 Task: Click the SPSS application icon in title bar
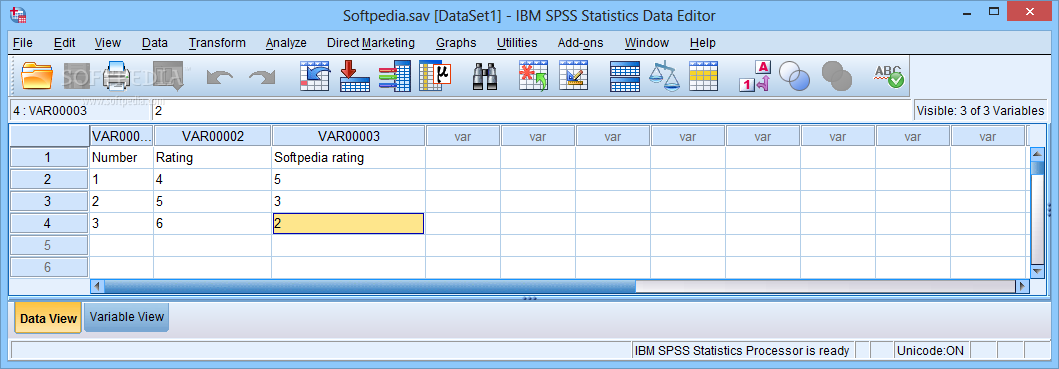(19, 15)
